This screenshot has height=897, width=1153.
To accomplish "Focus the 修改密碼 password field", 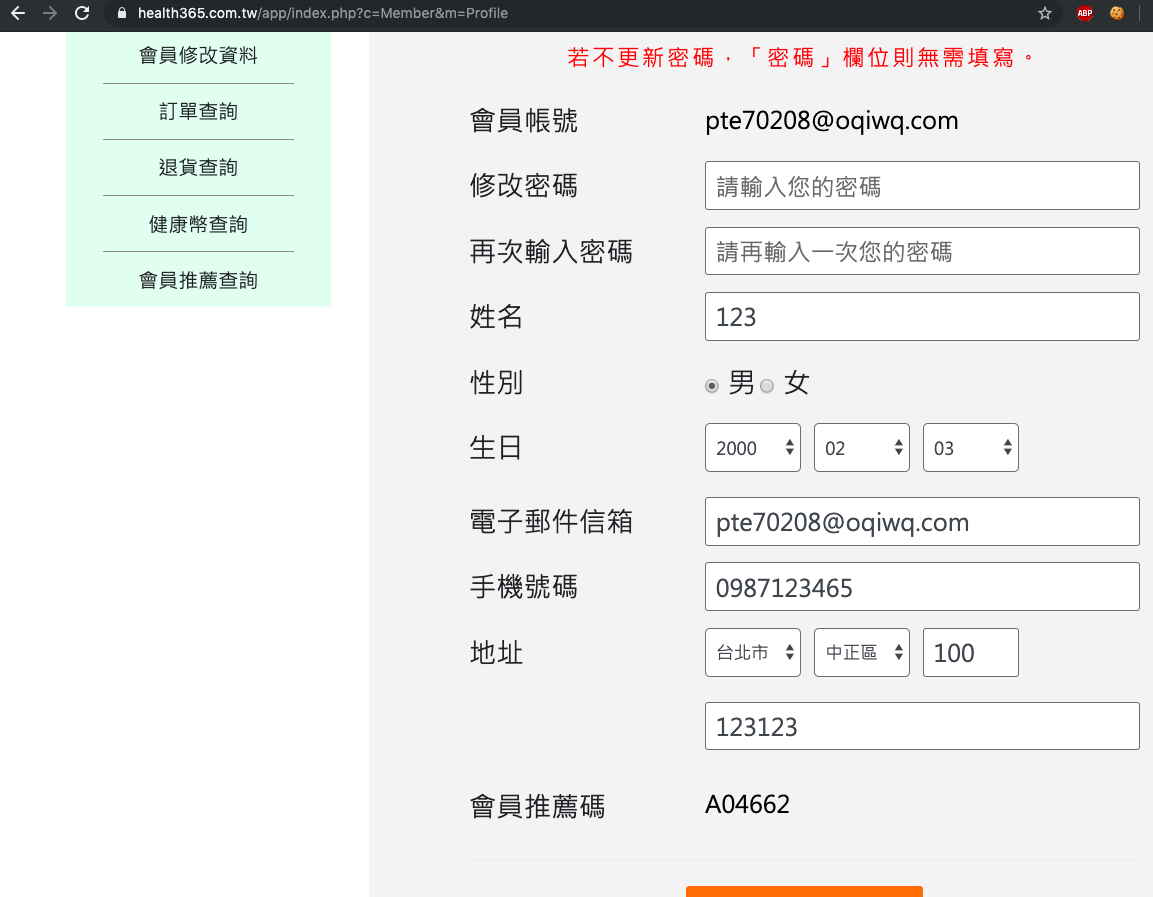I will [x=922, y=185].
